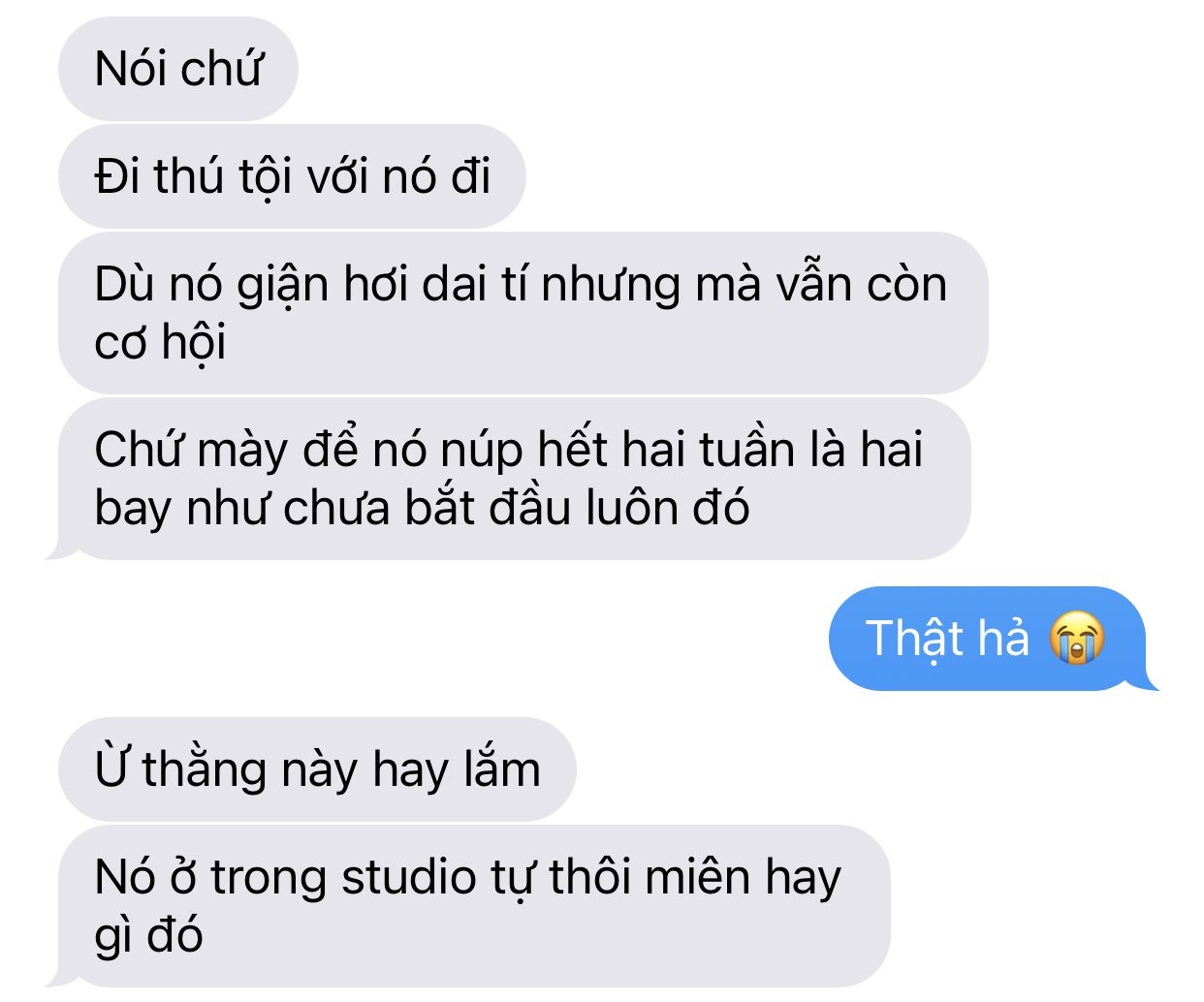Tap the 'Ừ thằng này hay lắm' bubble
This screenshot has width=1204, height=1002.
click(317, 769)
